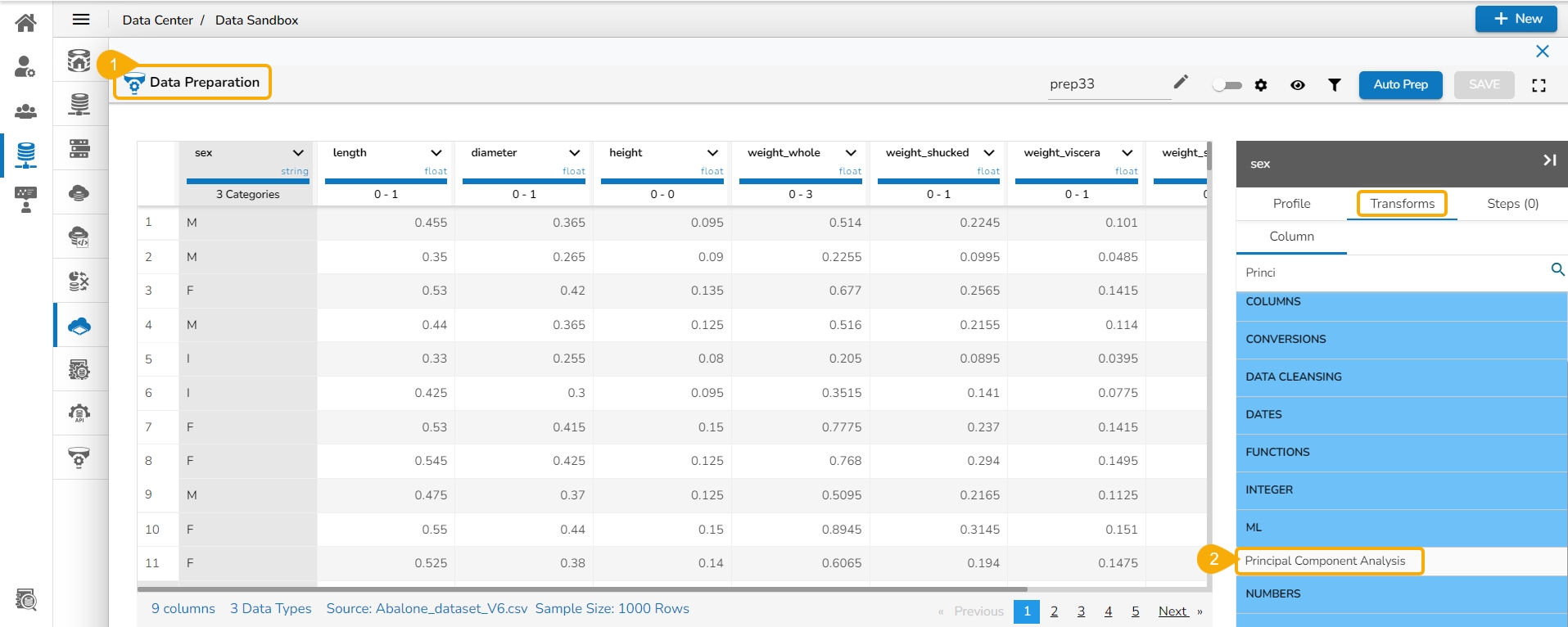
Task: Open settings gear in the toolbar
Action: (x=1261, y=85)
